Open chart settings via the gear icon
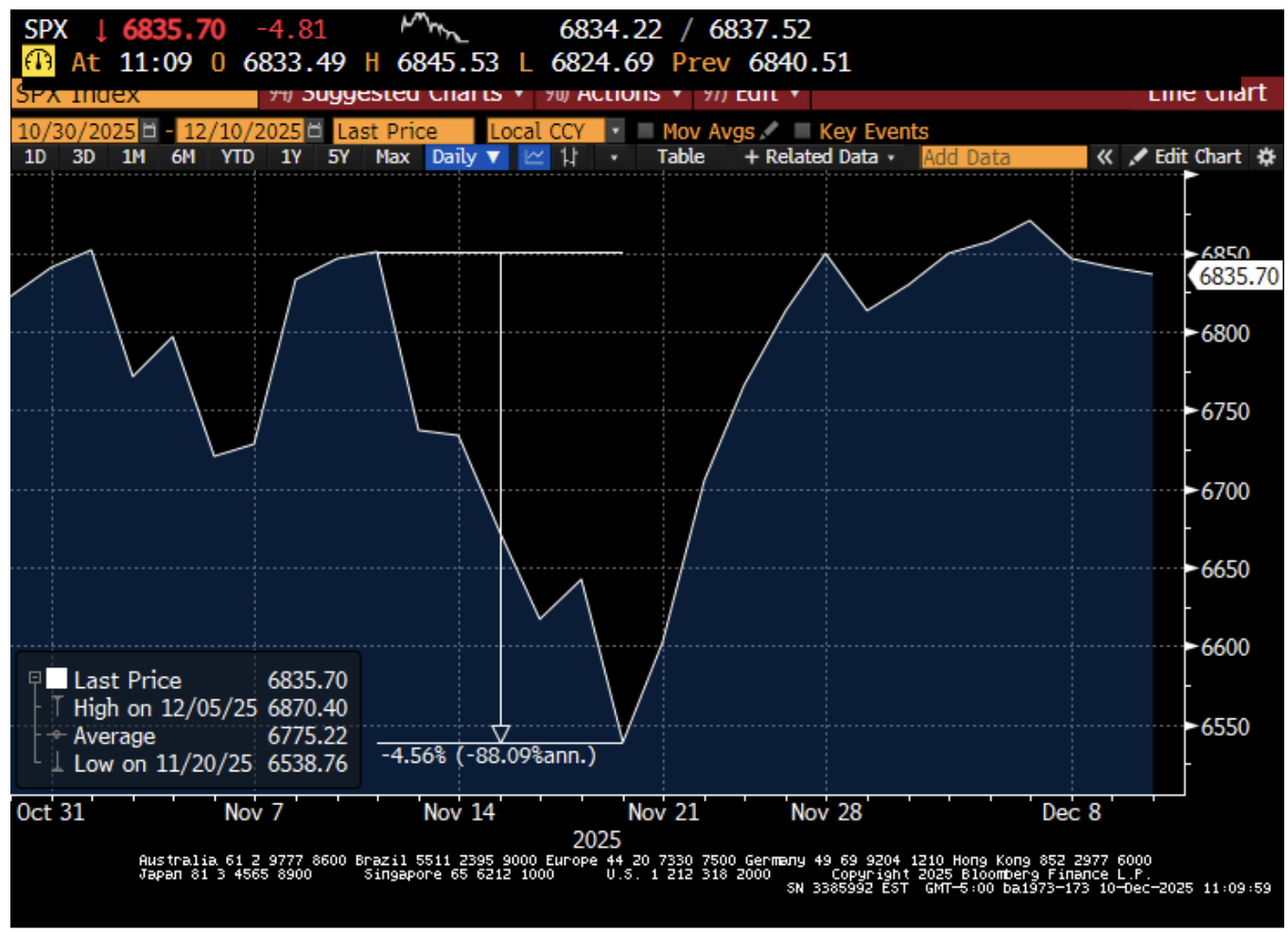 pos(1267,157)
